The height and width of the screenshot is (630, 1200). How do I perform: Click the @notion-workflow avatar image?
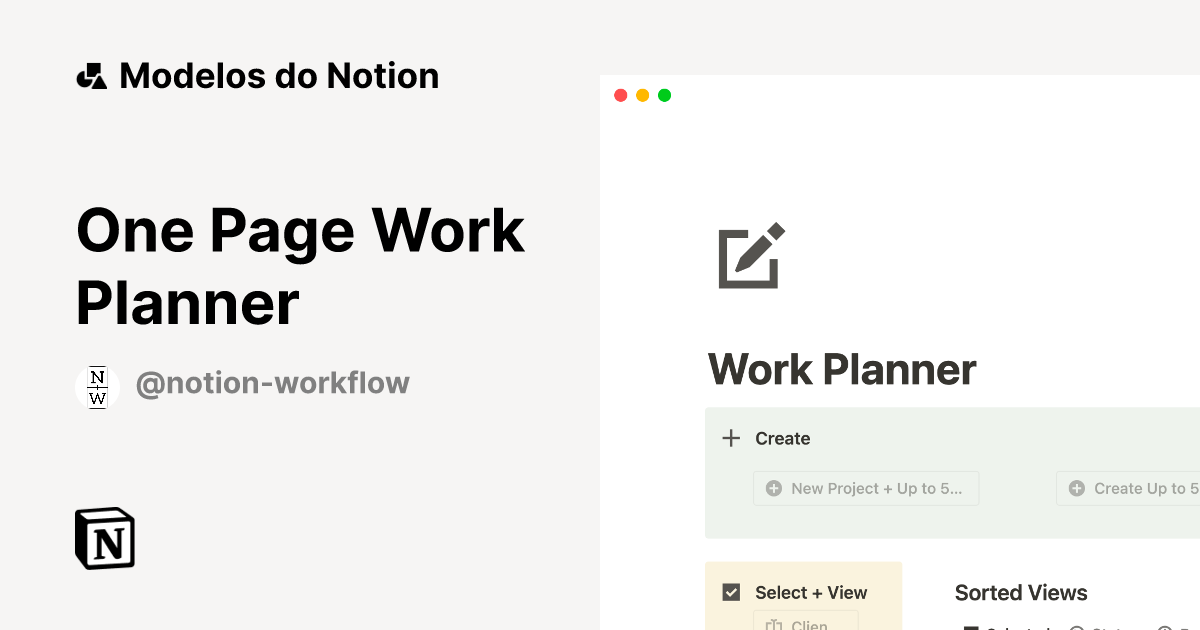pos(97,386)
